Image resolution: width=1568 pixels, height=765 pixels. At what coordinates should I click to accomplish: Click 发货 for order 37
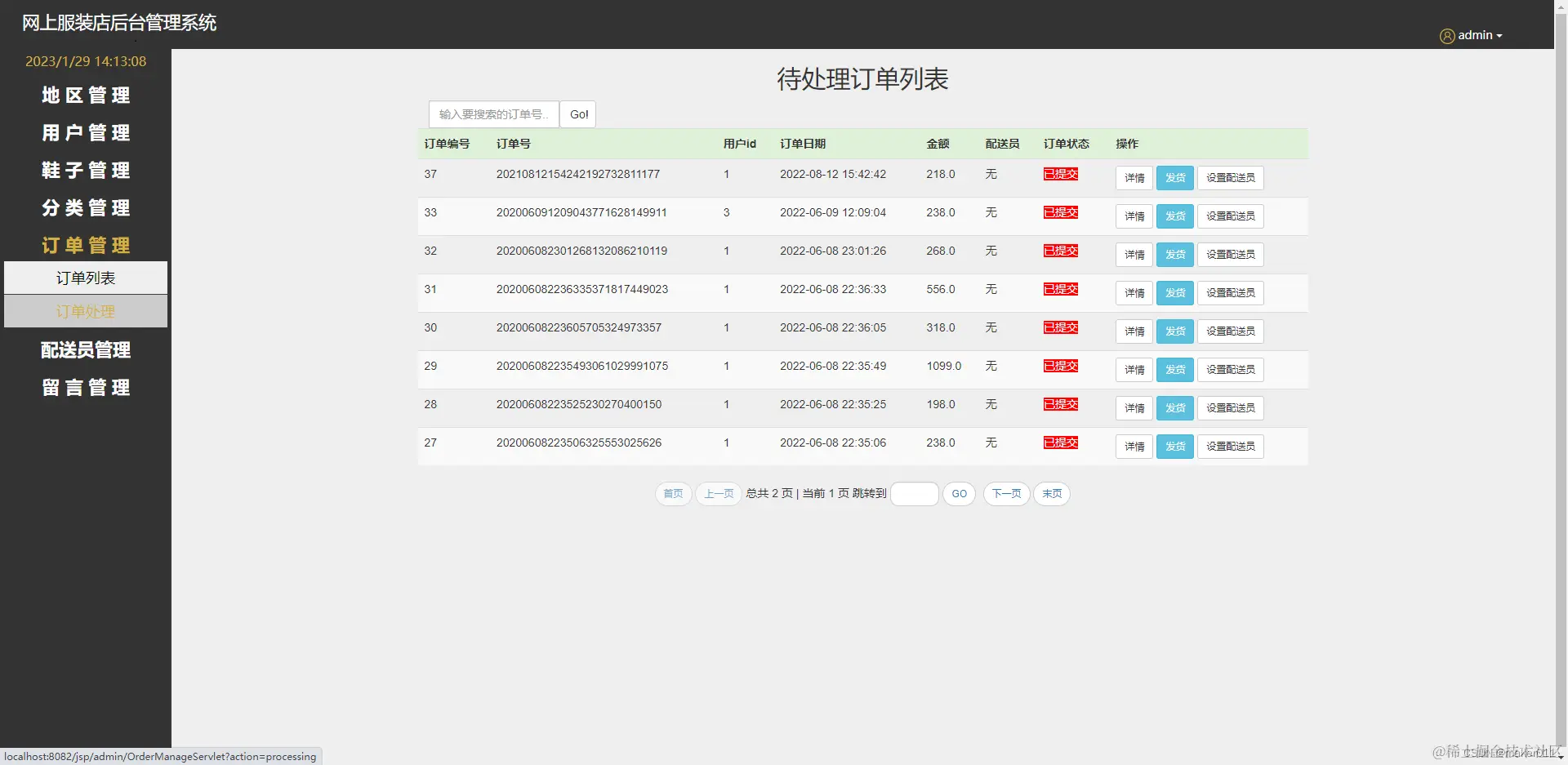pyautogui.click(x=1175, y=178)
